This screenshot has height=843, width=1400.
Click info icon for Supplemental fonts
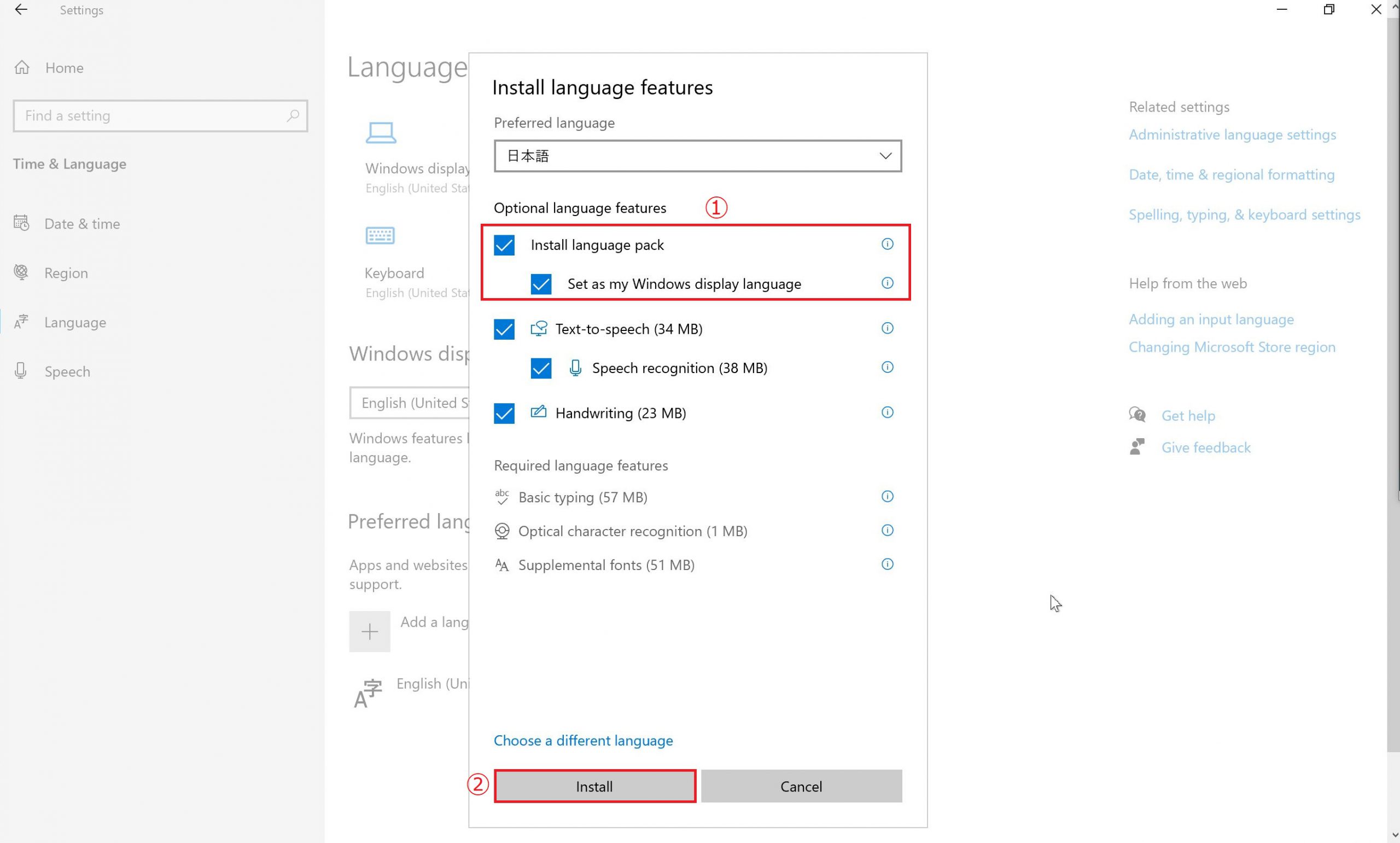887,564
